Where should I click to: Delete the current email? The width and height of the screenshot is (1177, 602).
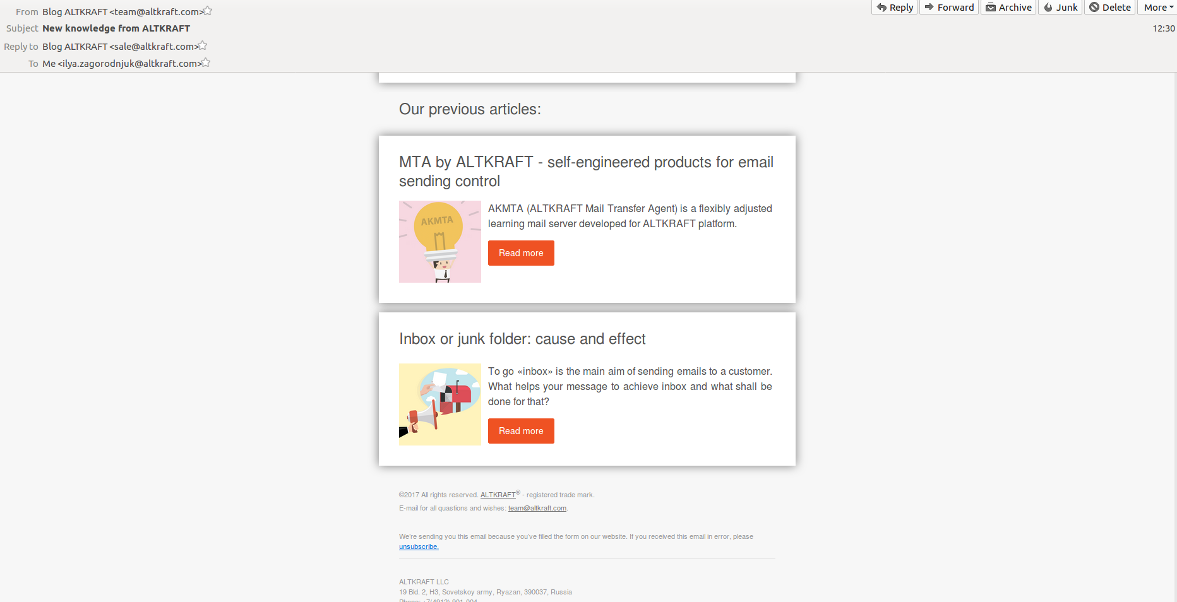[1109, 8]
